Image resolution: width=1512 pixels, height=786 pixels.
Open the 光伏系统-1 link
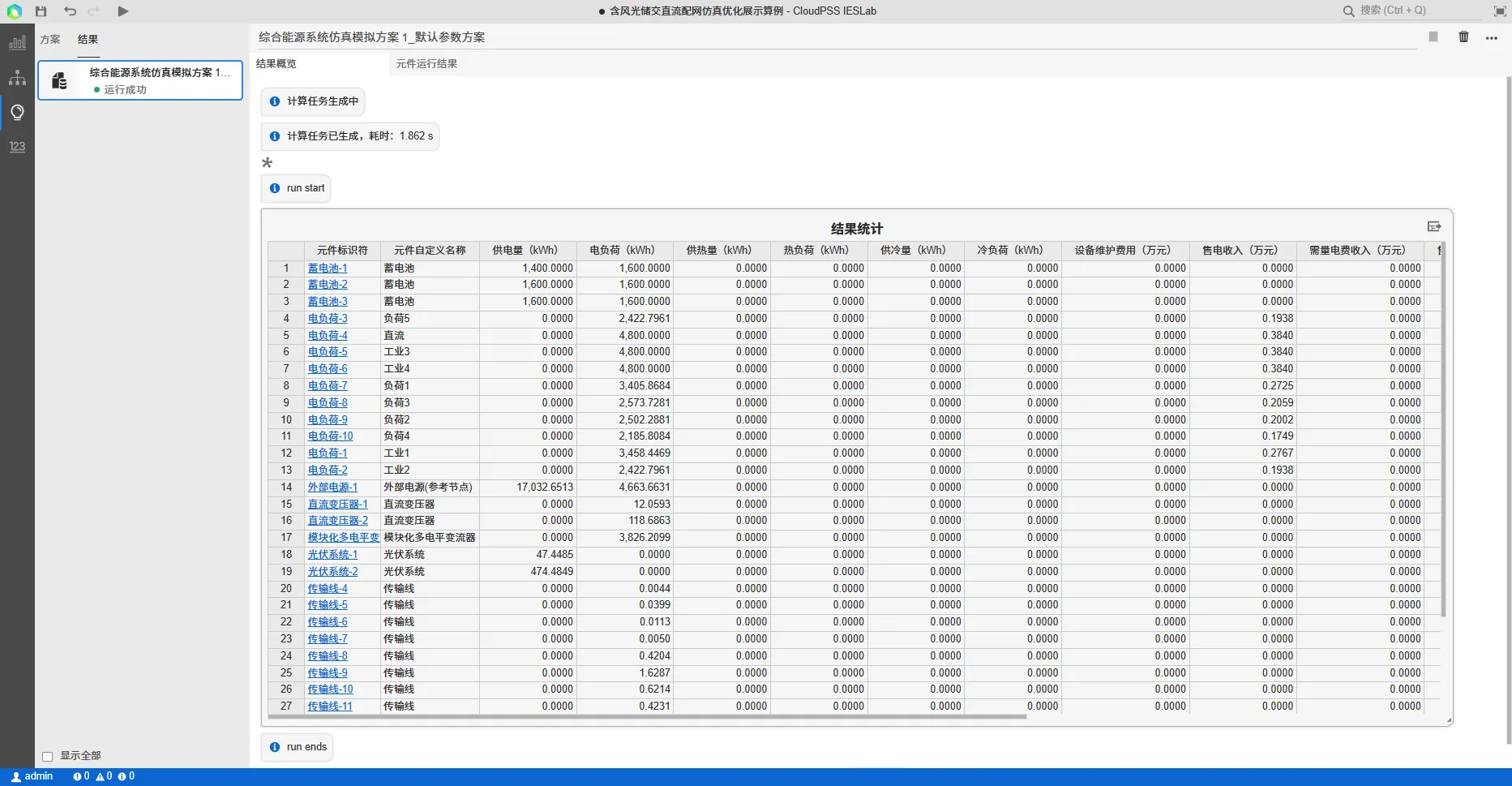[332, 555]
